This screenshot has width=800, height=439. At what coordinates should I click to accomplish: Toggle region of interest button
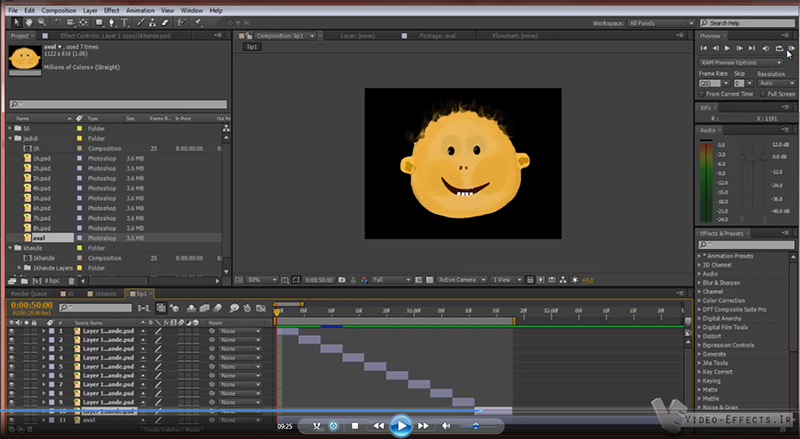point(418,280)
